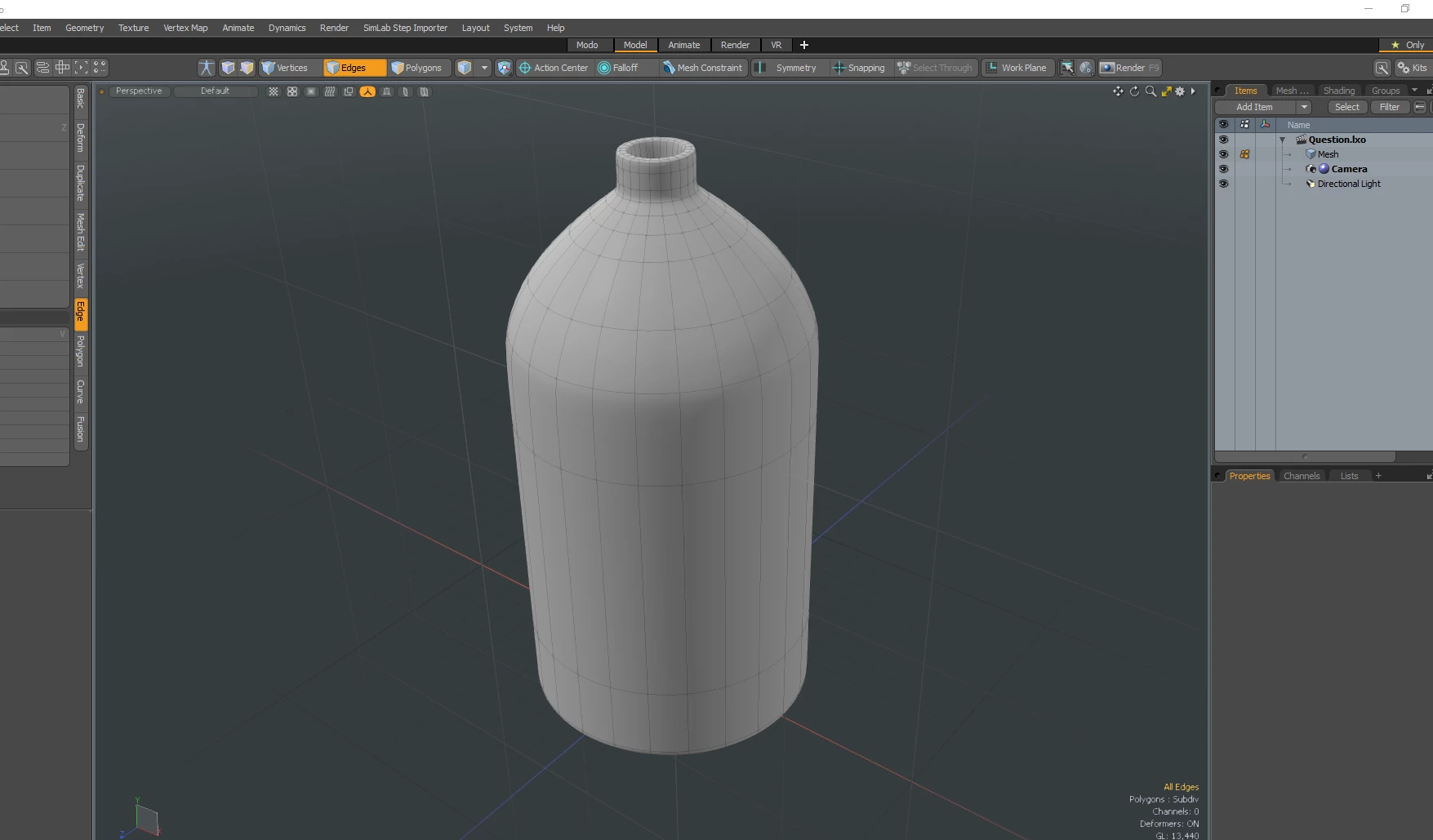Viewport: 1433px width, 840px height.
Task: Switch to the VR layout tab
Action: [x=776, y=45]
